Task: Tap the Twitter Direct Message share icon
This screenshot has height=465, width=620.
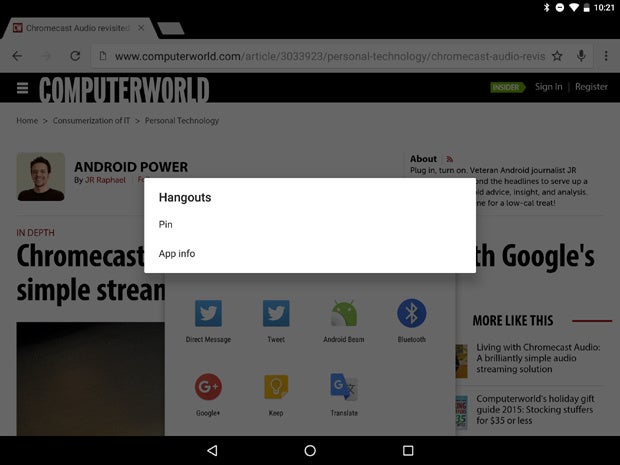Action: pyautogui.click(x=208, y=313)
